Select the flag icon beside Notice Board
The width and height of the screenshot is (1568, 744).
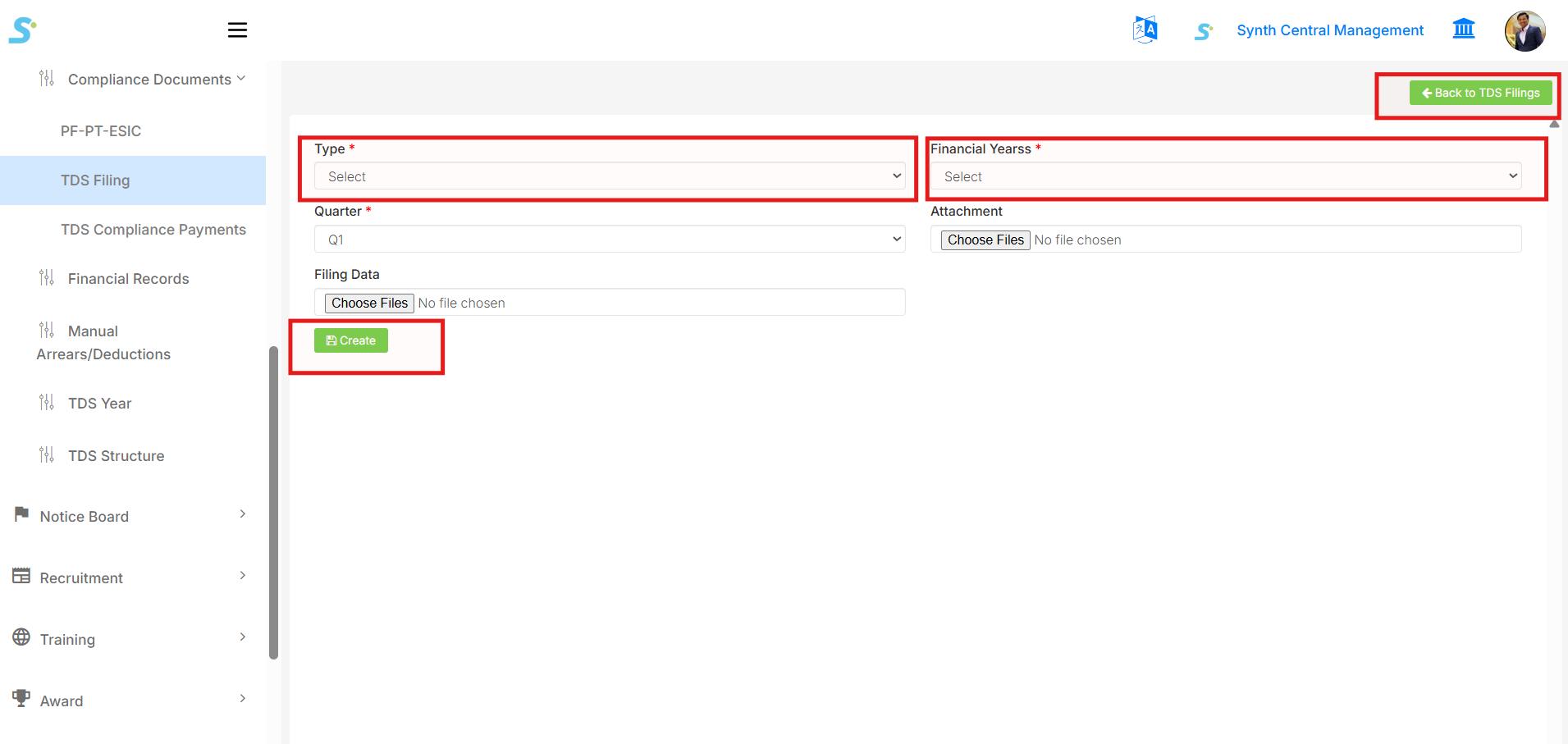(x=21, y=513)
